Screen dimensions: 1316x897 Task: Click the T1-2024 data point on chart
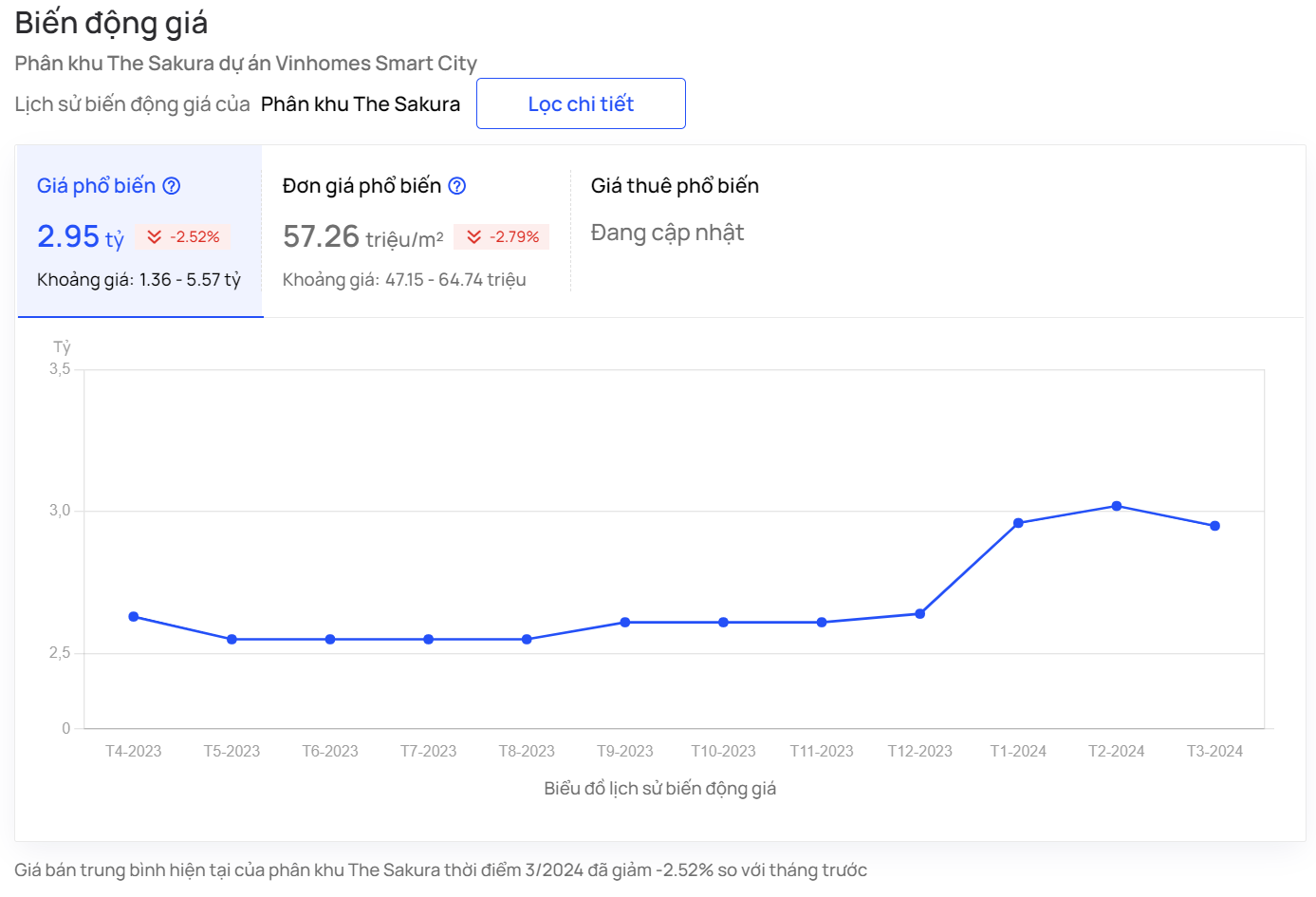point(1018,523)
